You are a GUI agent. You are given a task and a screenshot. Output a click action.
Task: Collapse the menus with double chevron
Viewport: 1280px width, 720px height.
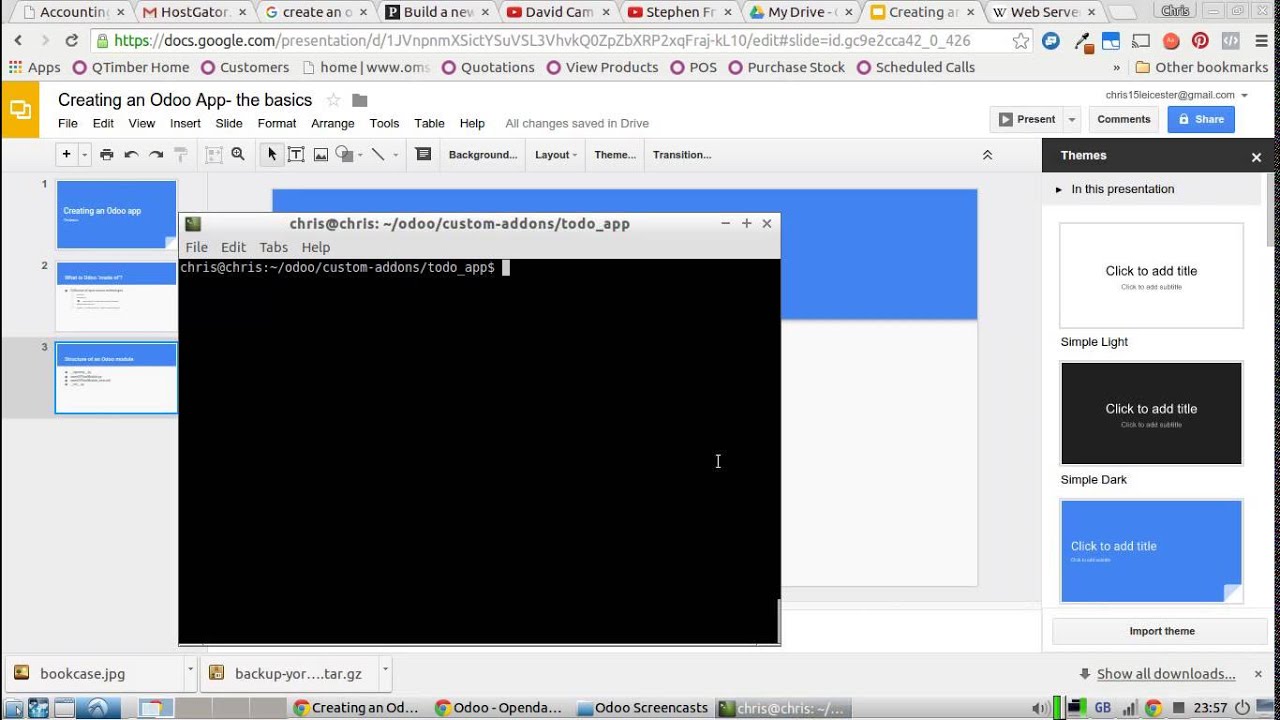click(x=987, y=155)
